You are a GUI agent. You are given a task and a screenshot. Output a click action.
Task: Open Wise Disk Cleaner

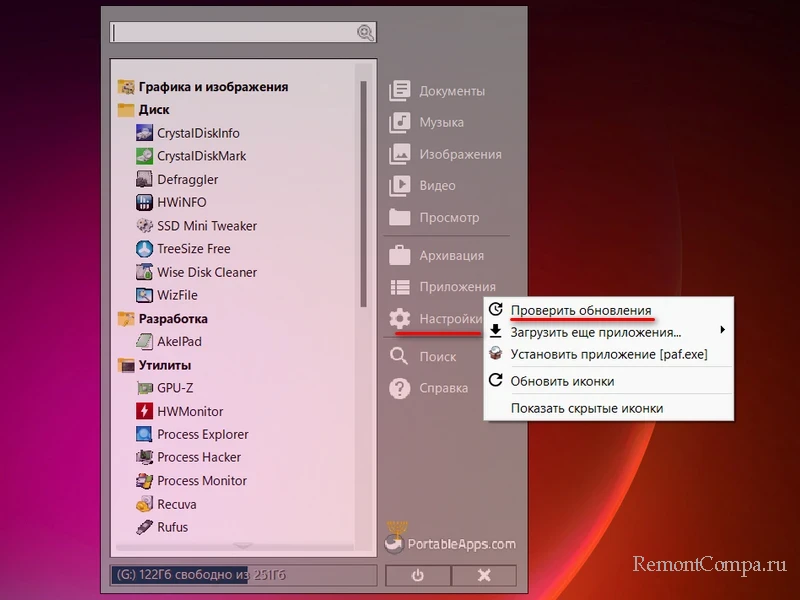tap(206, 272)
